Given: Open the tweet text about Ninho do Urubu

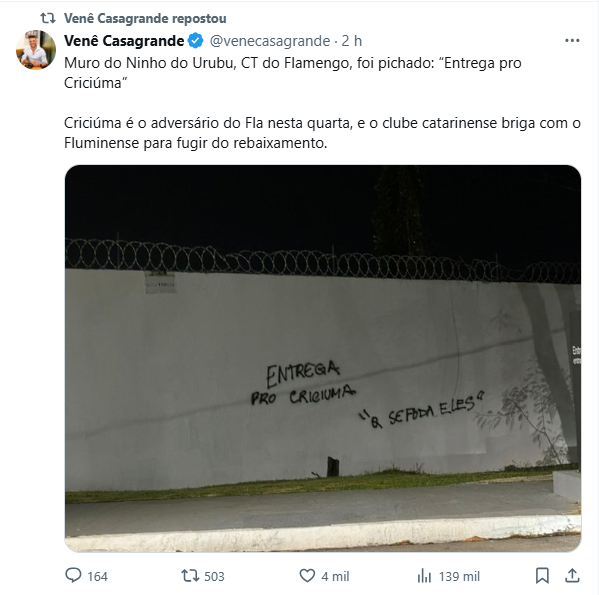Looking at the screenshot, I should (322, 103).
